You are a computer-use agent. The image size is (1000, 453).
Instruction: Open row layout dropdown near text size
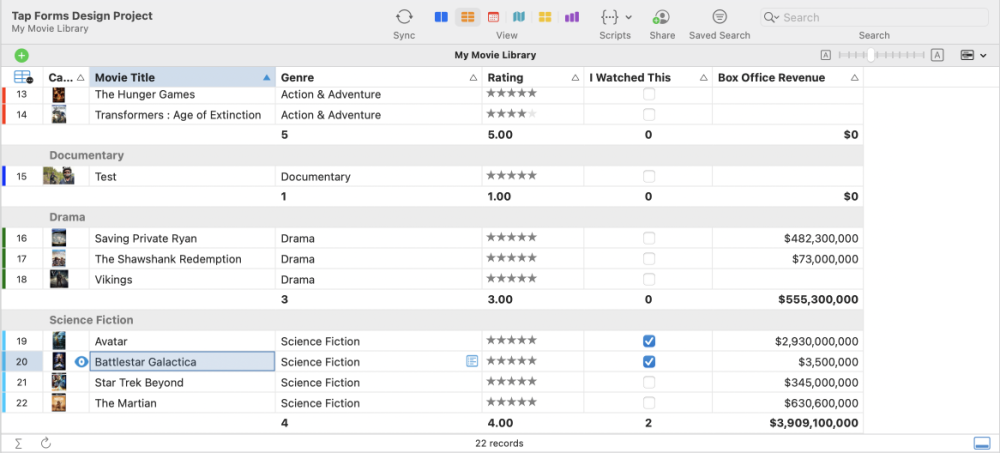pyautogui.click(x=973, y=55)
